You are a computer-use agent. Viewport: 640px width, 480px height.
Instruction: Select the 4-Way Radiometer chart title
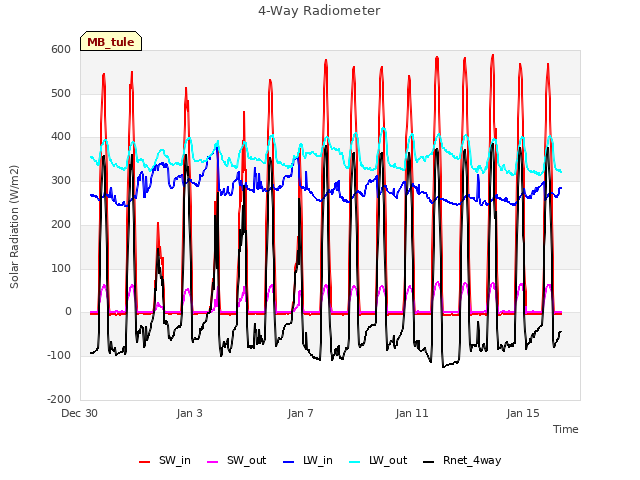tap(319, 11)
